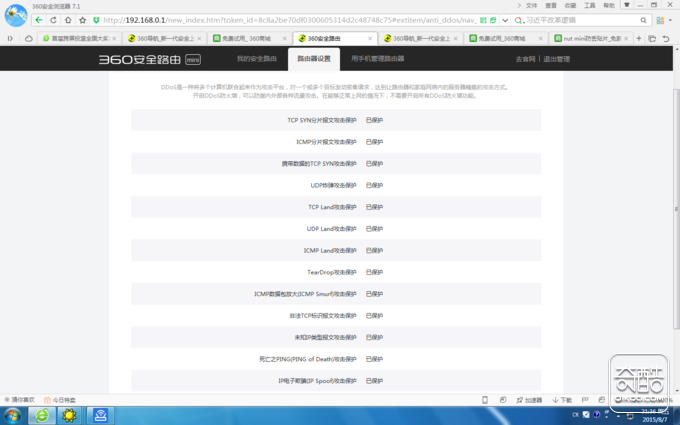Open 下载 downloads in the status bar
680x425 pixels.
coord(562,400)
